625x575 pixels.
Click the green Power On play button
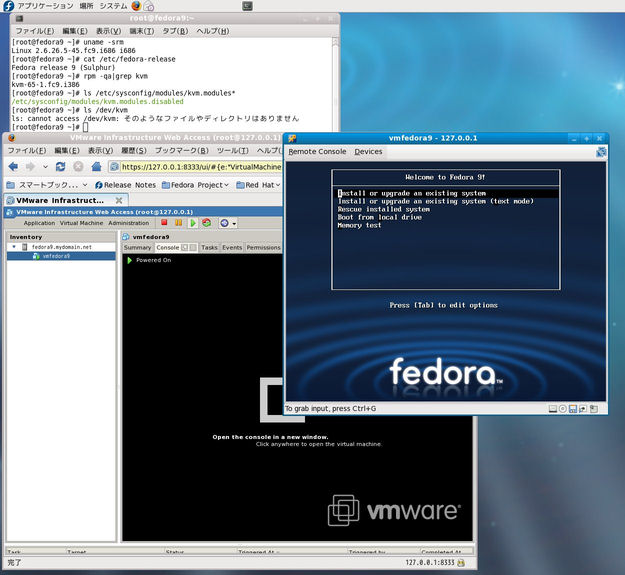click(193, 223)
